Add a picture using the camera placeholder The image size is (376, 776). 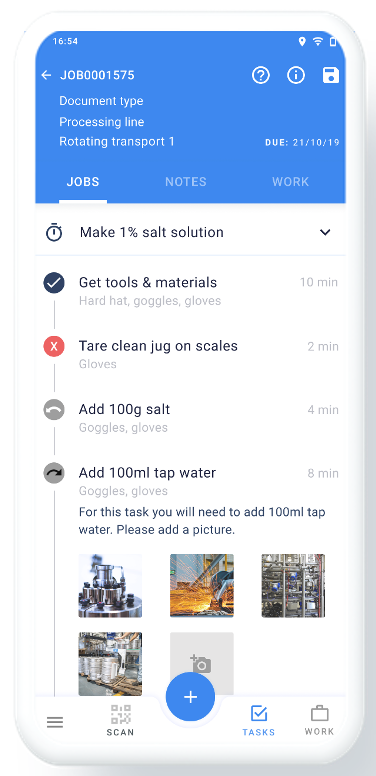tap(202, 664)
